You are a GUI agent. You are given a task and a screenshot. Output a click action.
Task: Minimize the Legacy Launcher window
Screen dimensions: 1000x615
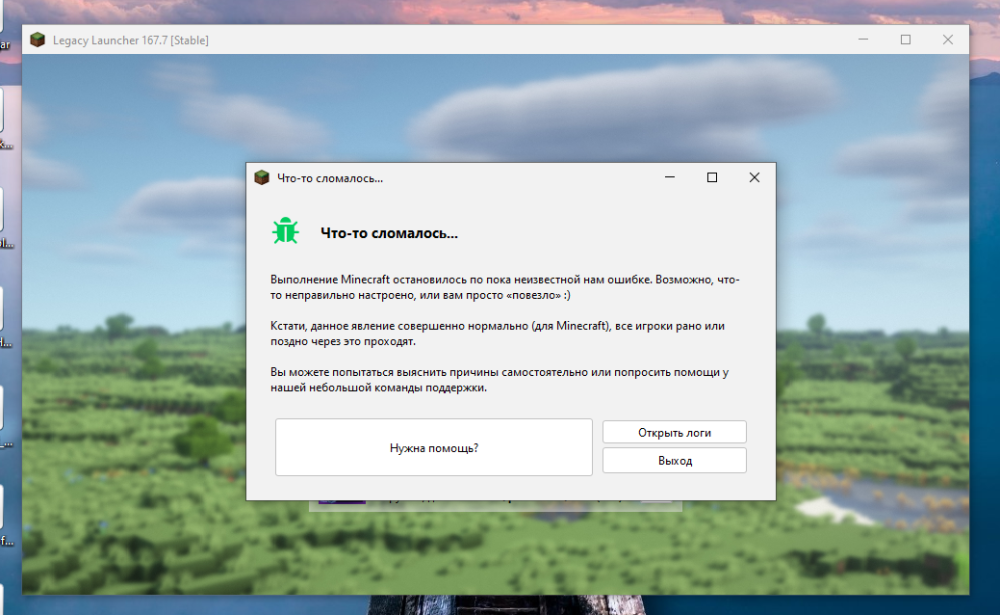coord(863,40)
